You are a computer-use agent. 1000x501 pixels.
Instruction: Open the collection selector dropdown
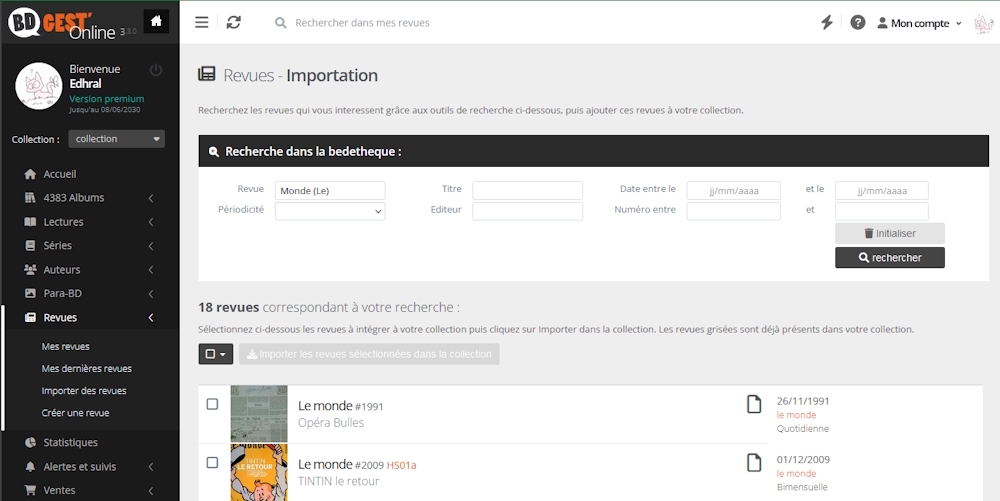pyautogui.click(x=116, y=139)
